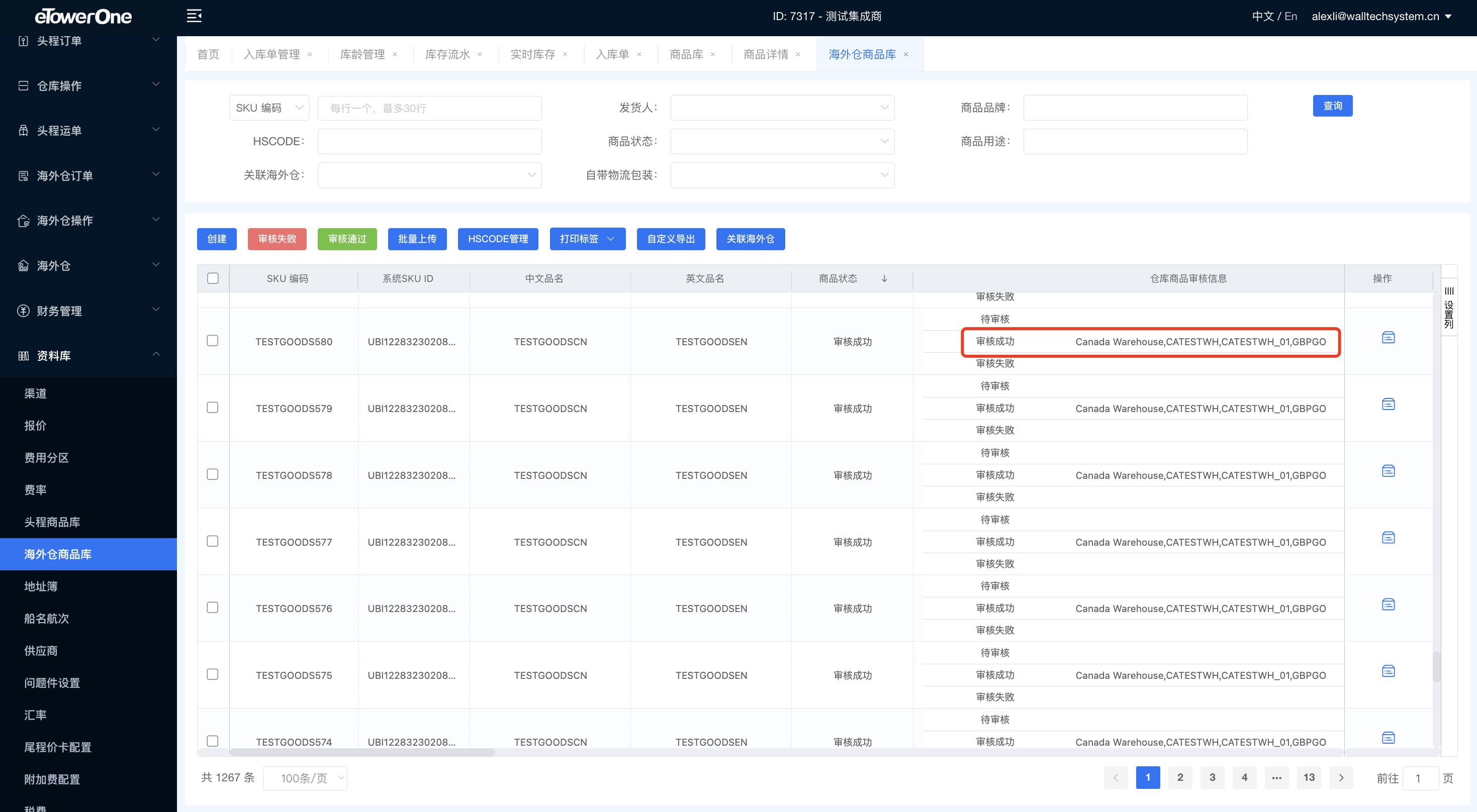Open the SKU 编码 search type dropdown

(x=269, y=108)
